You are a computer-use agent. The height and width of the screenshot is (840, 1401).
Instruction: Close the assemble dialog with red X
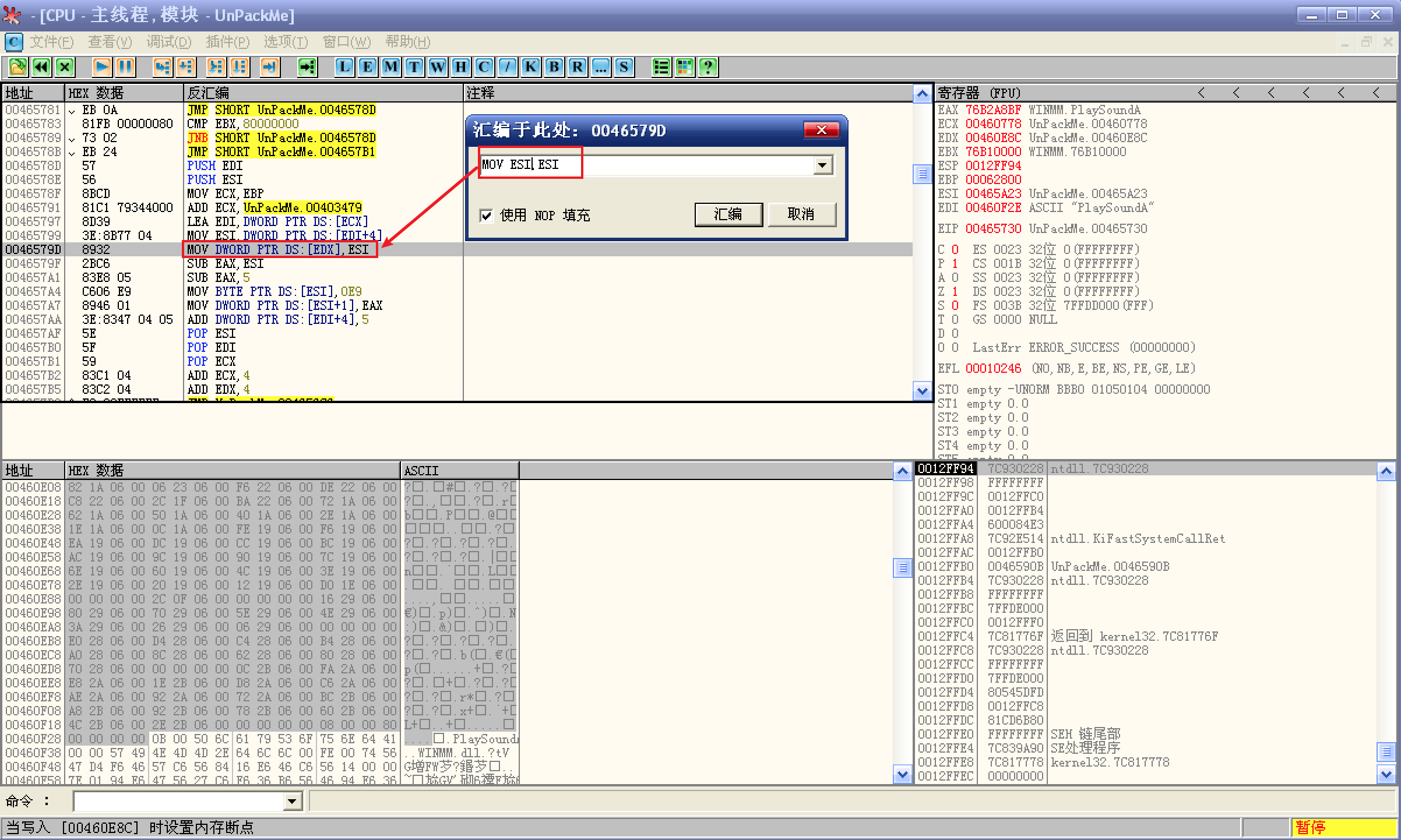coord(821,130)
